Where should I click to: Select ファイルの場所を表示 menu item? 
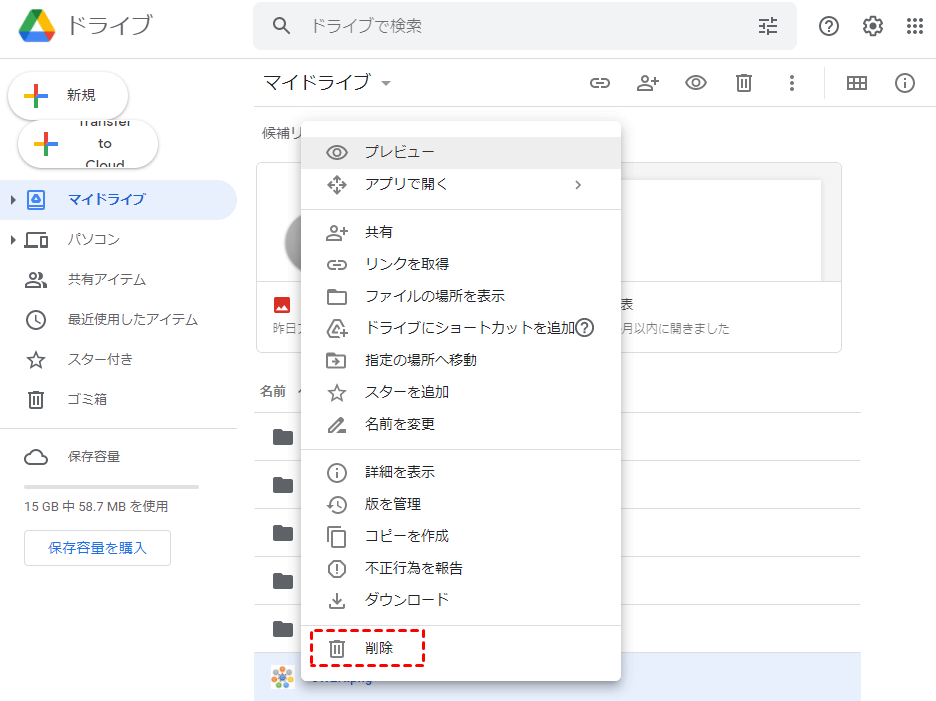461,296
